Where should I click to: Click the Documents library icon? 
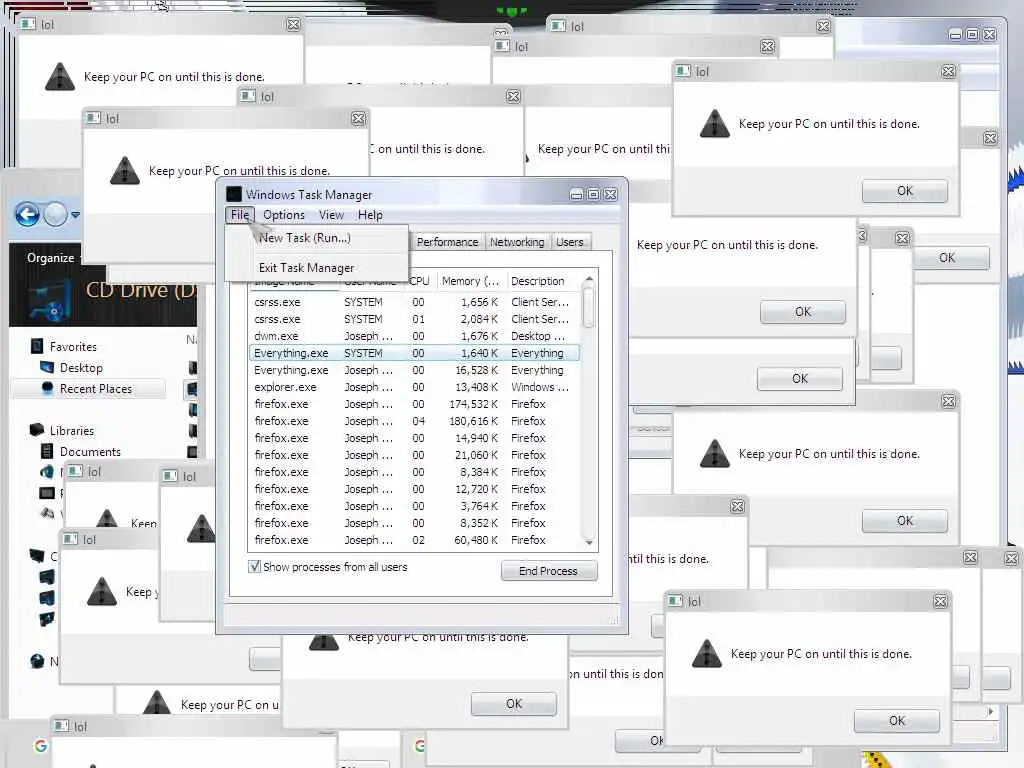(47, 451)
